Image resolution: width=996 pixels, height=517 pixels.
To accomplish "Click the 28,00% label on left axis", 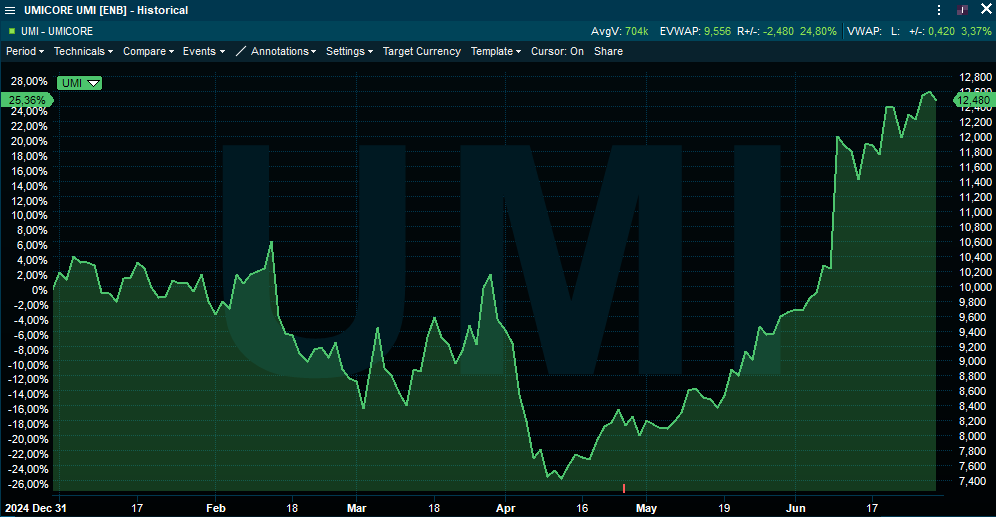I will (x=29, y=81).
